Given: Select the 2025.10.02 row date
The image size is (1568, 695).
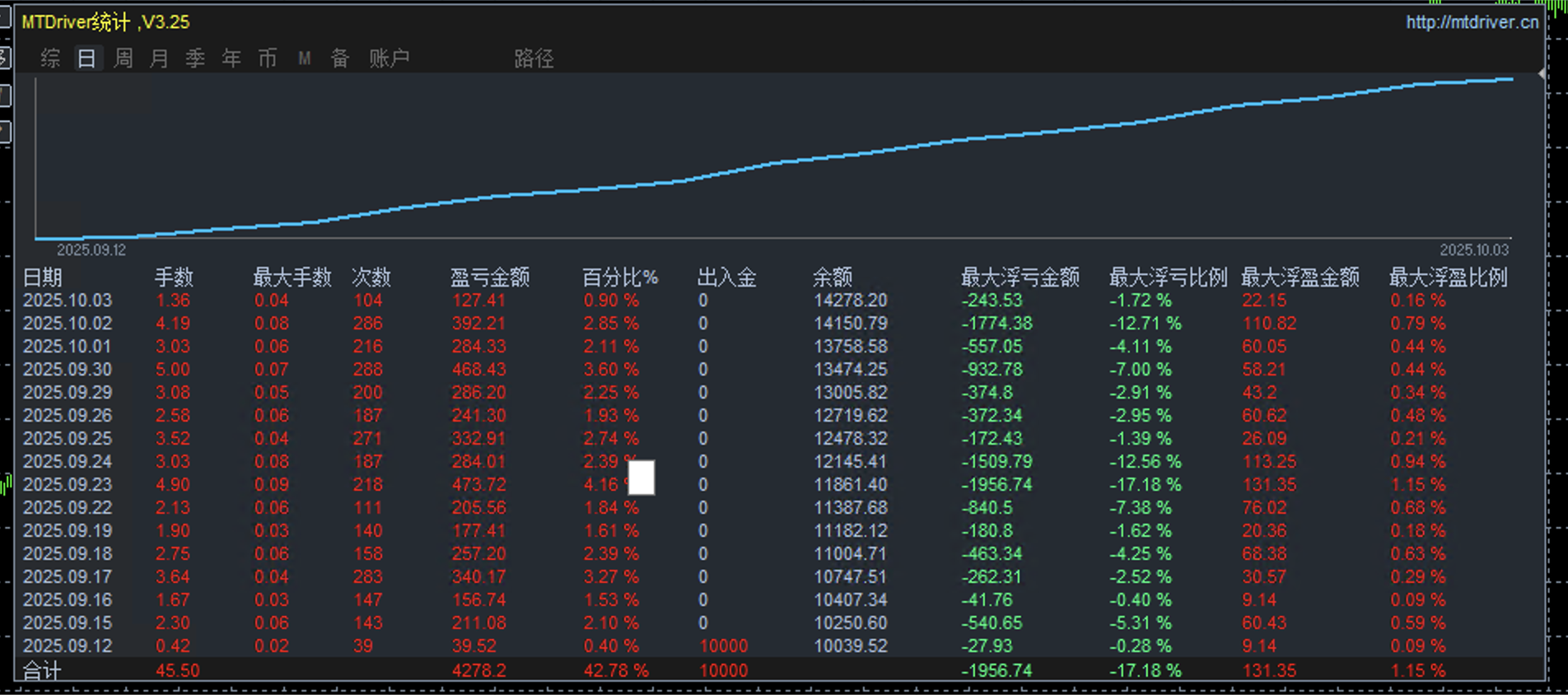Looking at the screenshot, I should 68,324.
